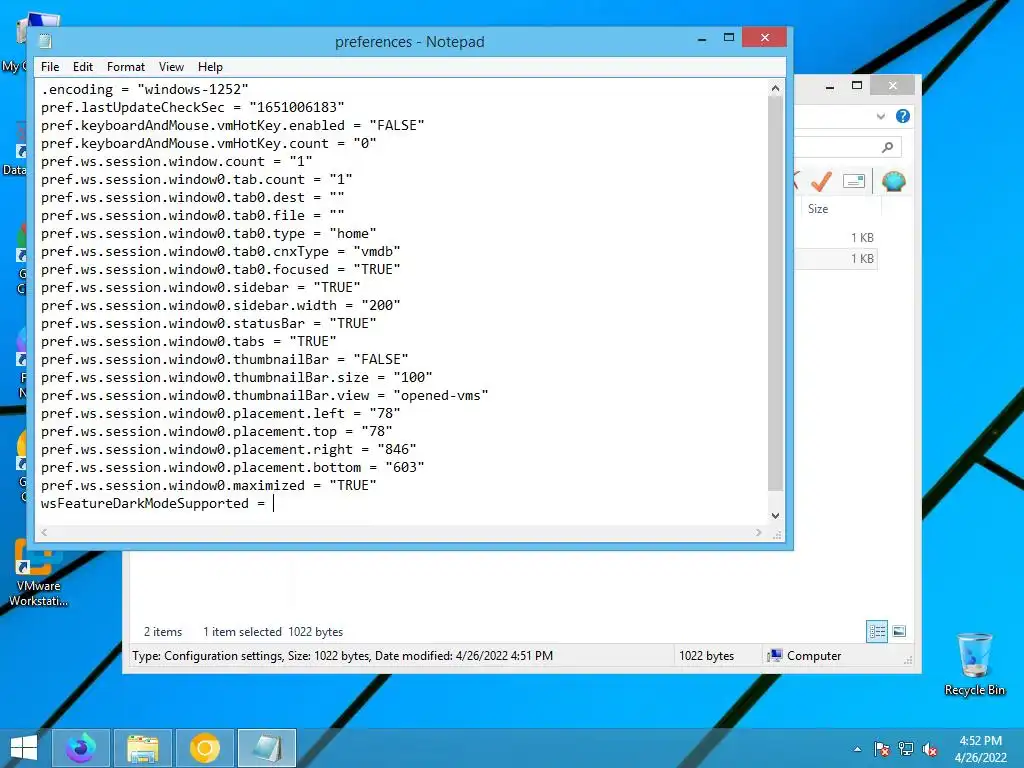Click the Action Center flag tray icon

tap(882, 749)
